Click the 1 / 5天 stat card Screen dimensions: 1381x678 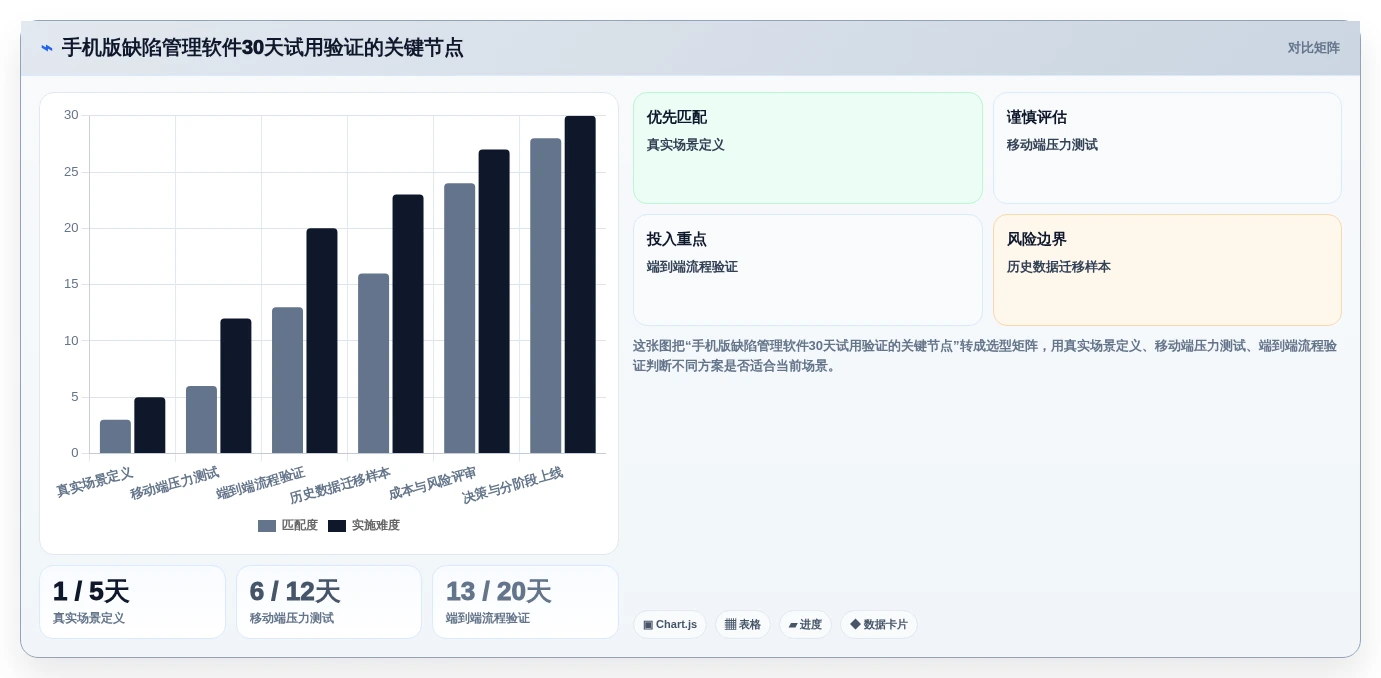(x=132, y=602)
